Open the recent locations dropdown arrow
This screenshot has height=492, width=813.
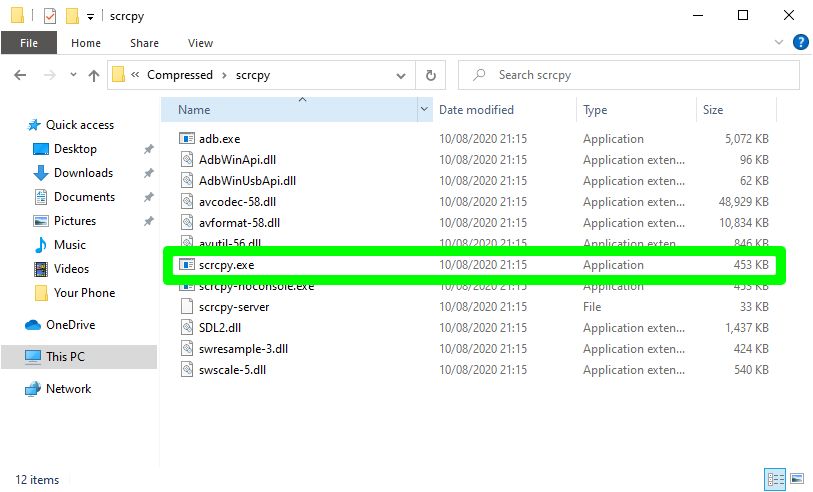pyautogui.click(x=73, y=75)
